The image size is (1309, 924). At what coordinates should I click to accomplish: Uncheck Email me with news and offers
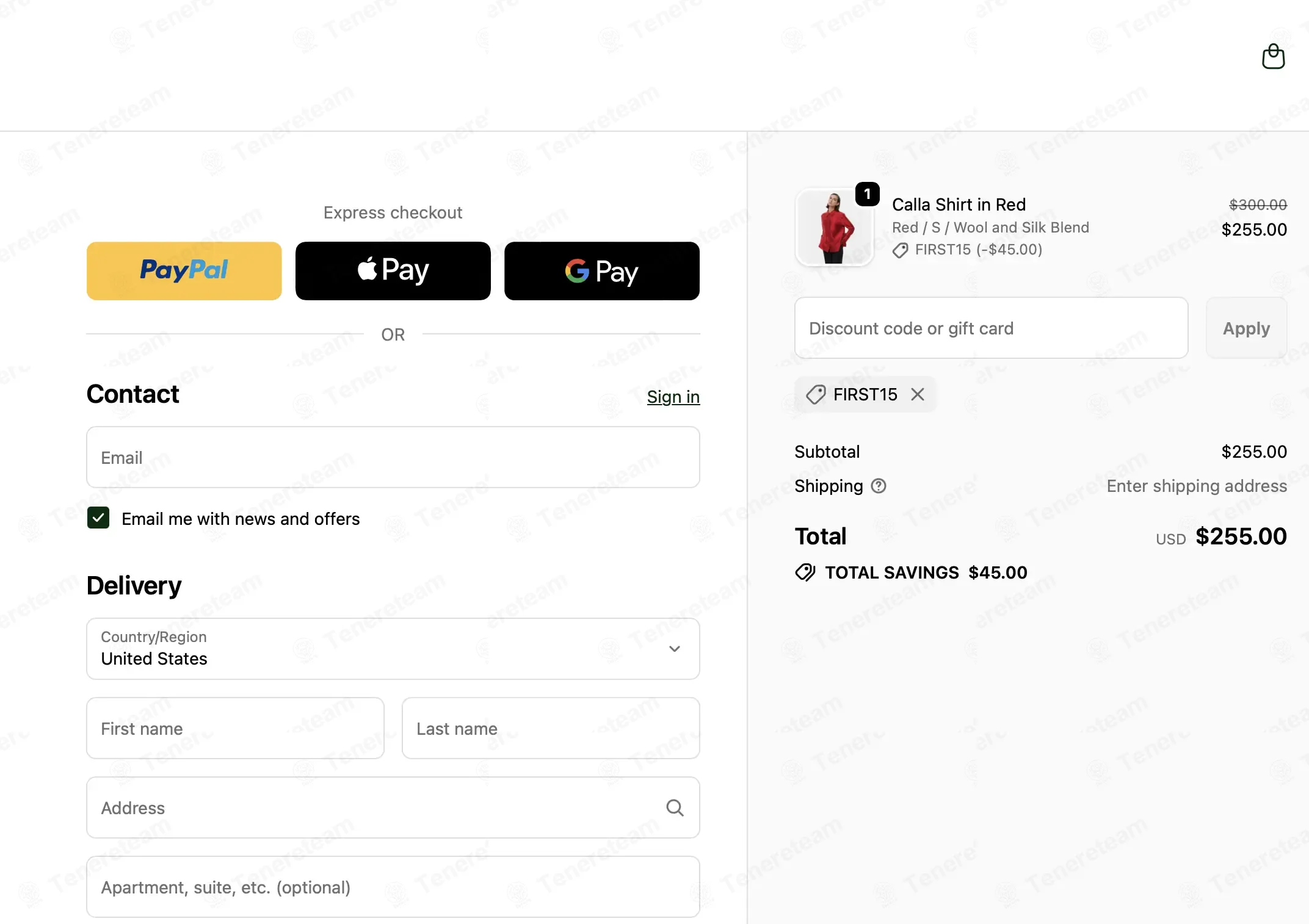(98, 518)
